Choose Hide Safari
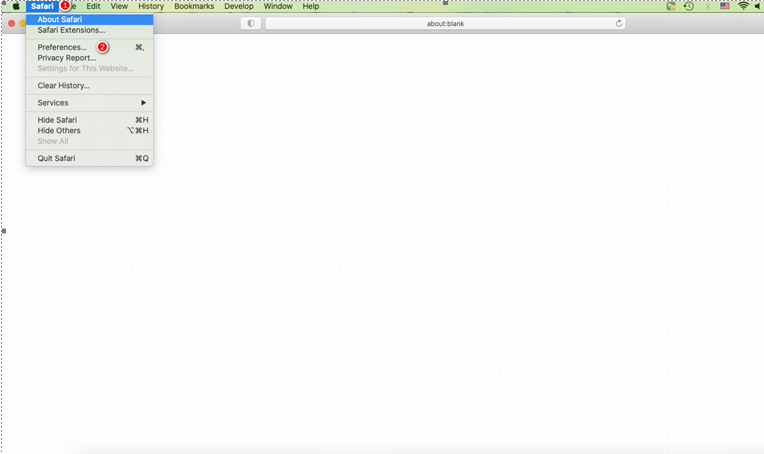Screen dimensions: 764x454 click(90, 120)
